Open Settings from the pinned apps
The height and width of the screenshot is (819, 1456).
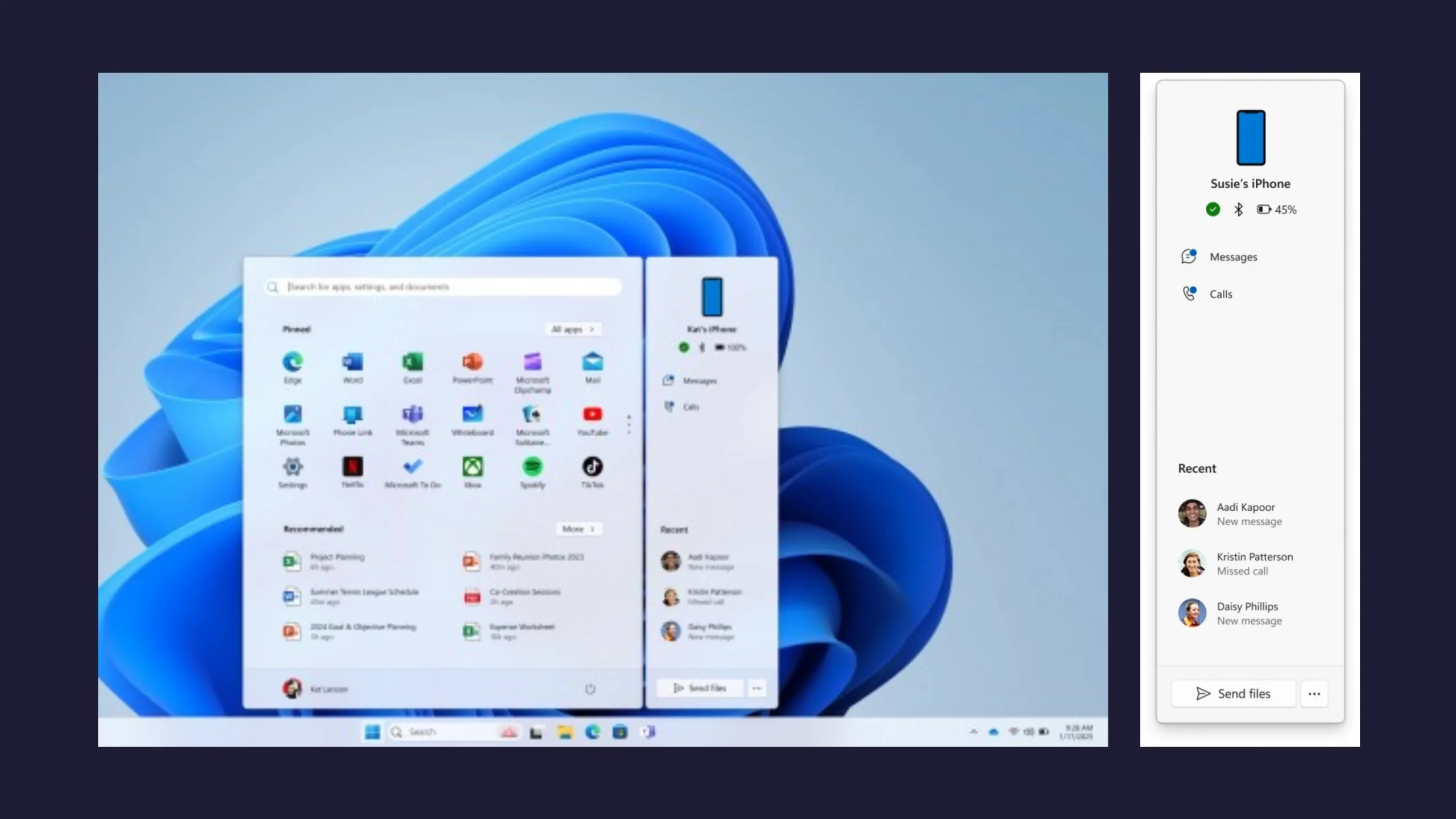pyautogui.click(x=292, y=473)
